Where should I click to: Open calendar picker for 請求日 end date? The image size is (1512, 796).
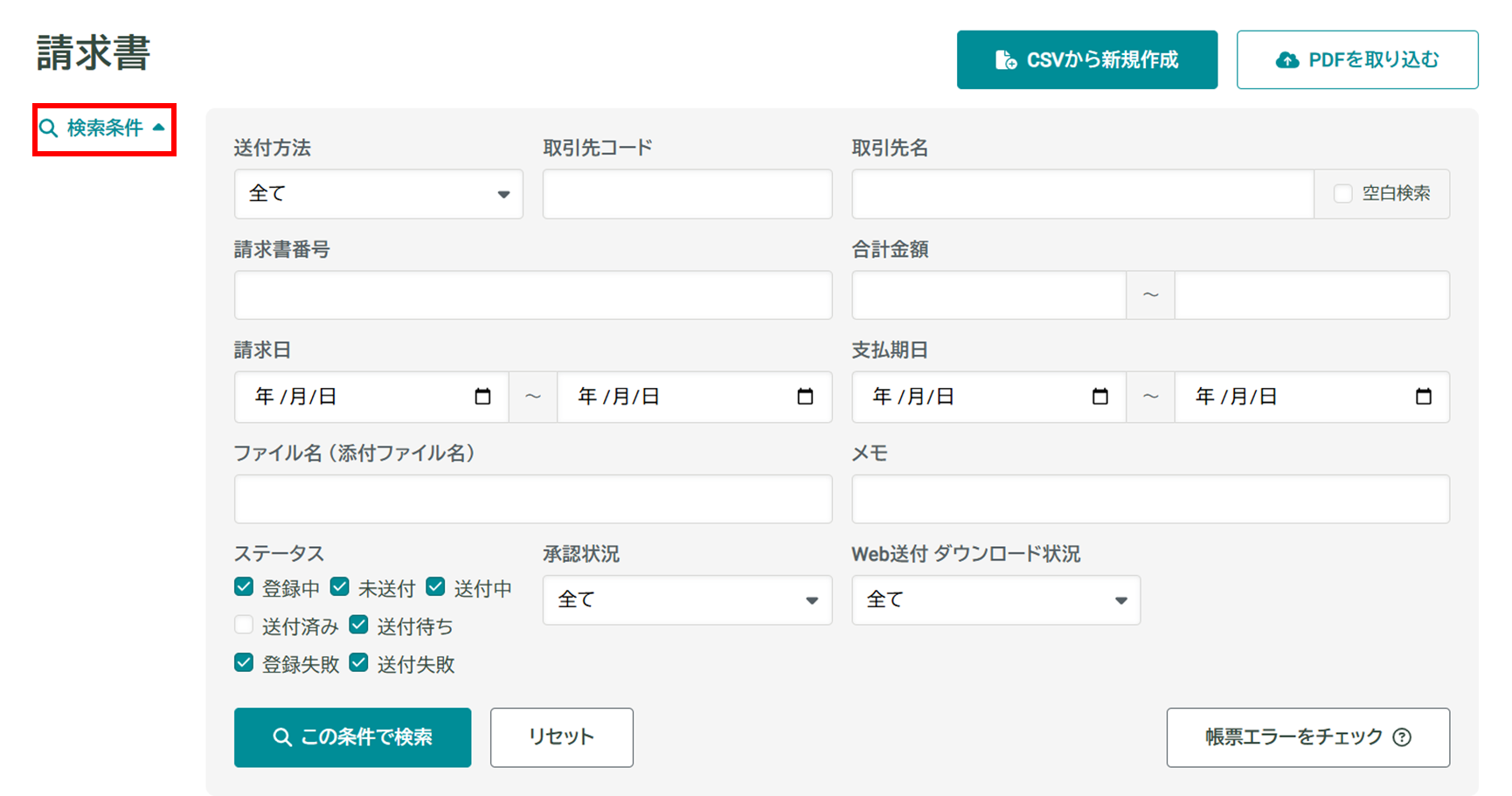click(805, 397)
